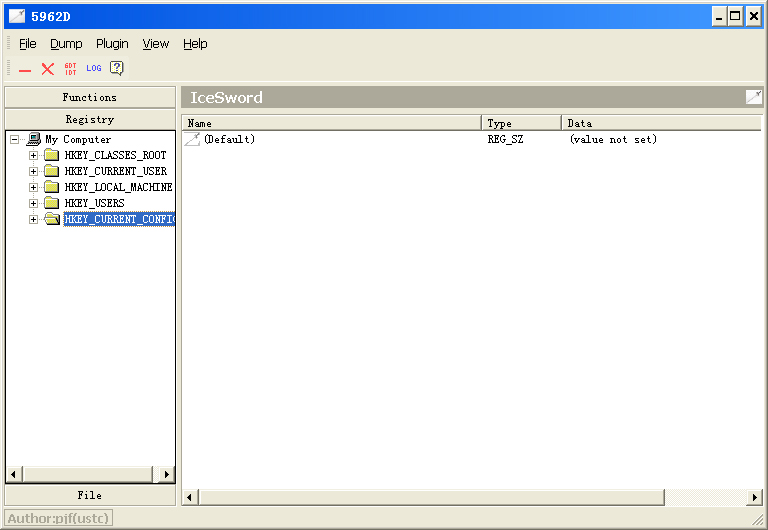Click the tree scrollbar right arrow

tap(167, 474)
